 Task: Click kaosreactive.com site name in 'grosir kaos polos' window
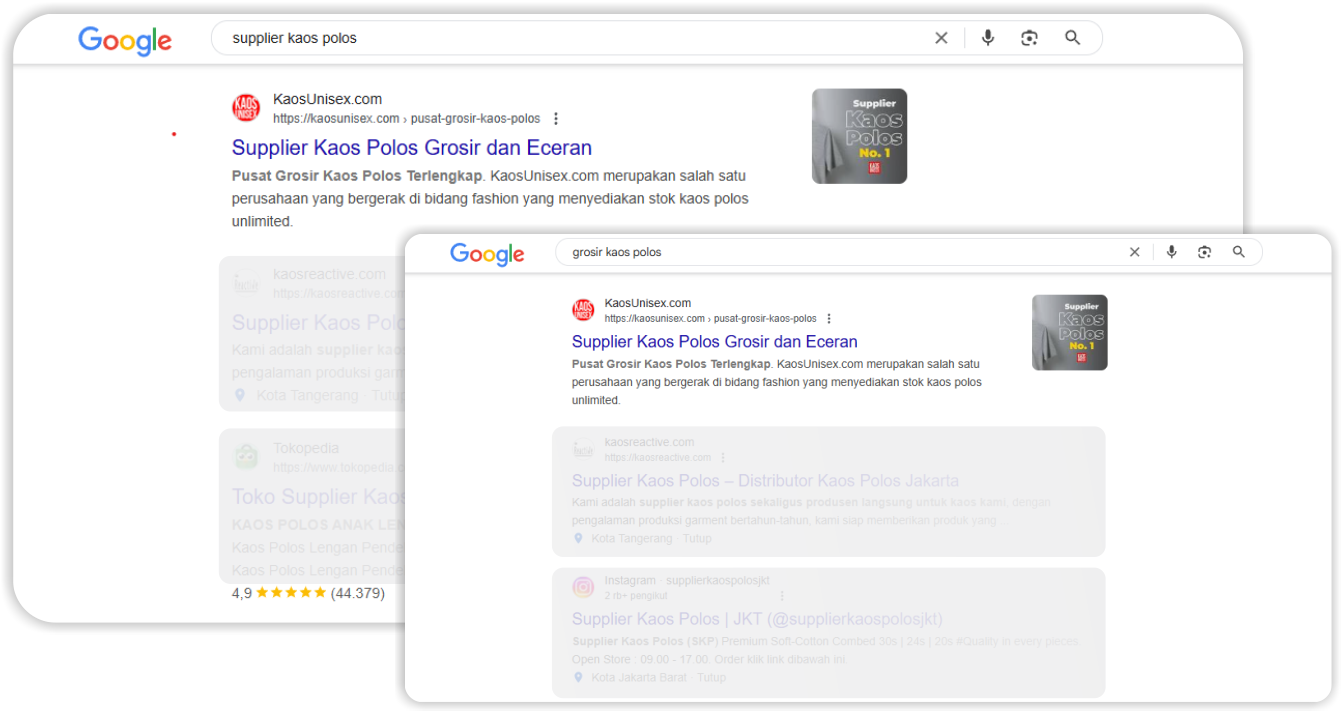649,442
